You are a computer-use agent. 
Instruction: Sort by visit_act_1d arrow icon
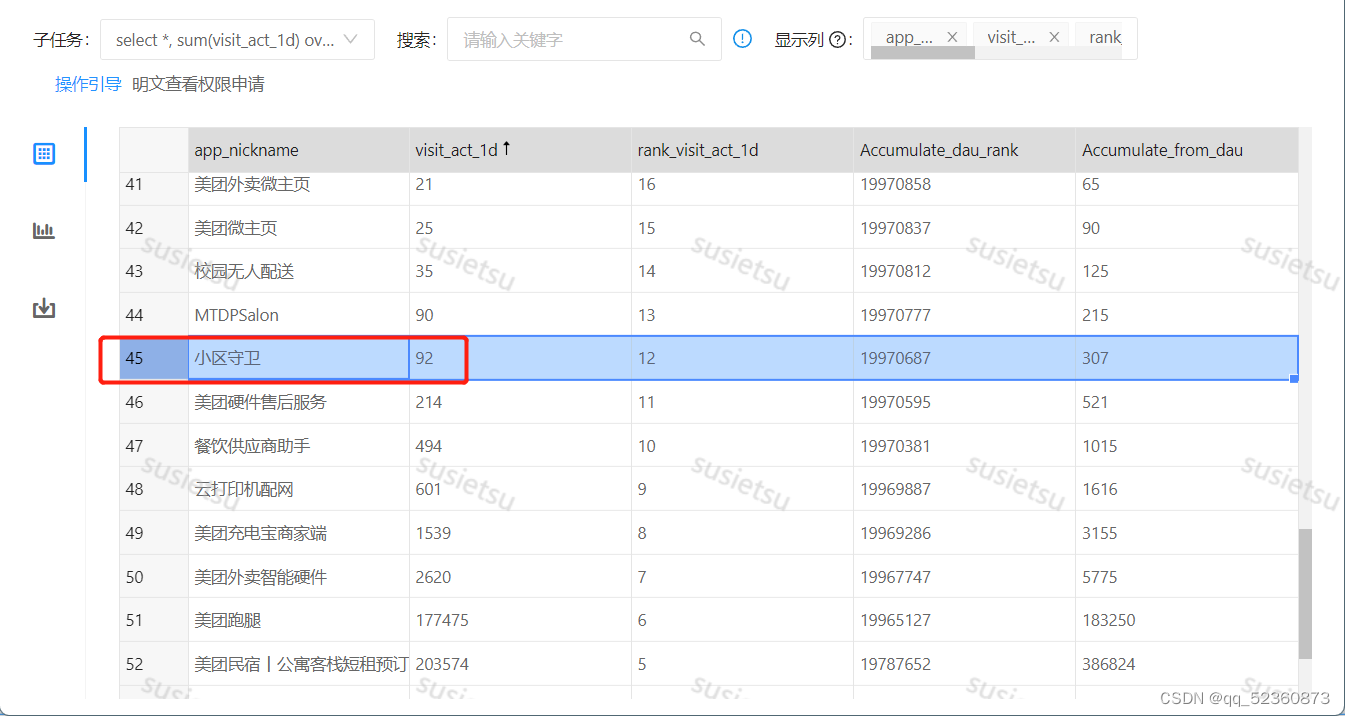(506, 149)
